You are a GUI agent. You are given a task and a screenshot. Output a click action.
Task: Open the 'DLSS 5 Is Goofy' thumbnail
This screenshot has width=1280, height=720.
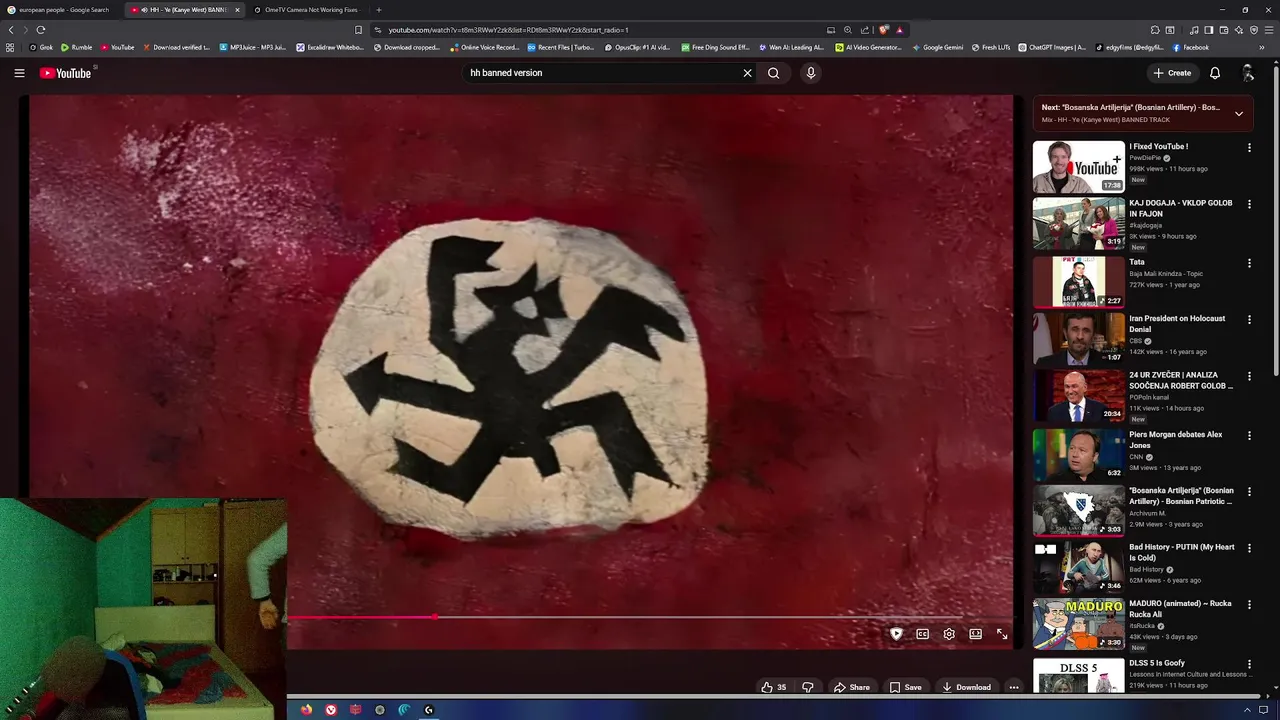coord(1078,675)
